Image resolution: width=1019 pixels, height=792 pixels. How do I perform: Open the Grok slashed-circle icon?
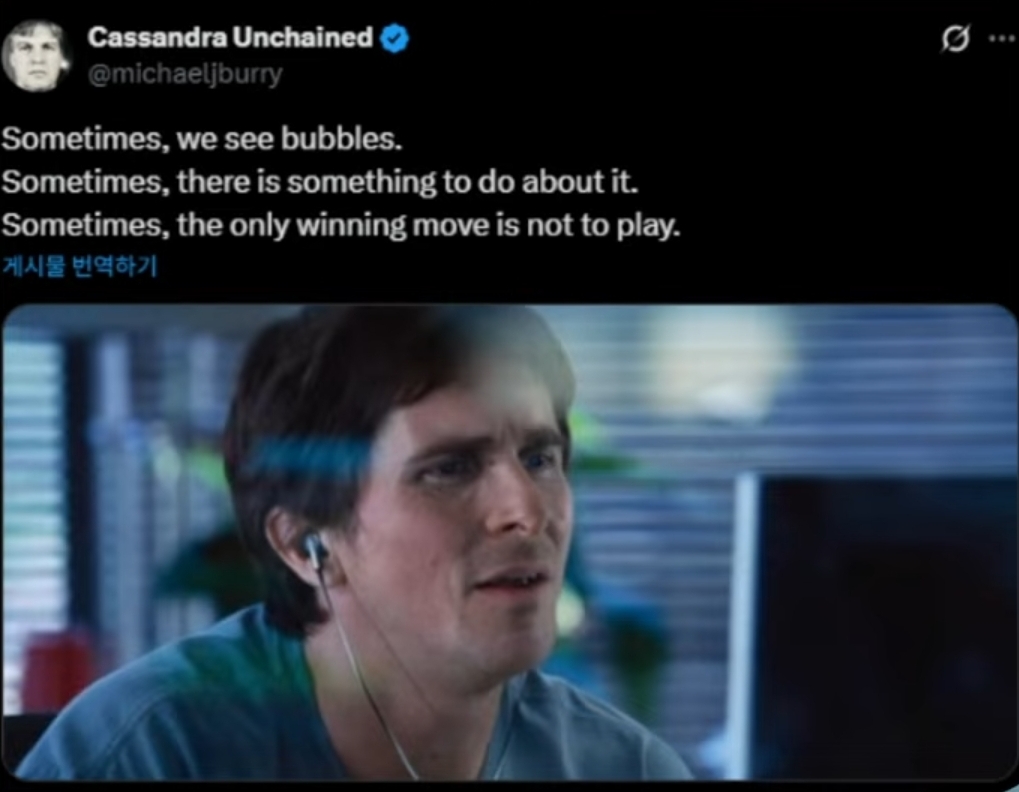(x=955, y=39)
